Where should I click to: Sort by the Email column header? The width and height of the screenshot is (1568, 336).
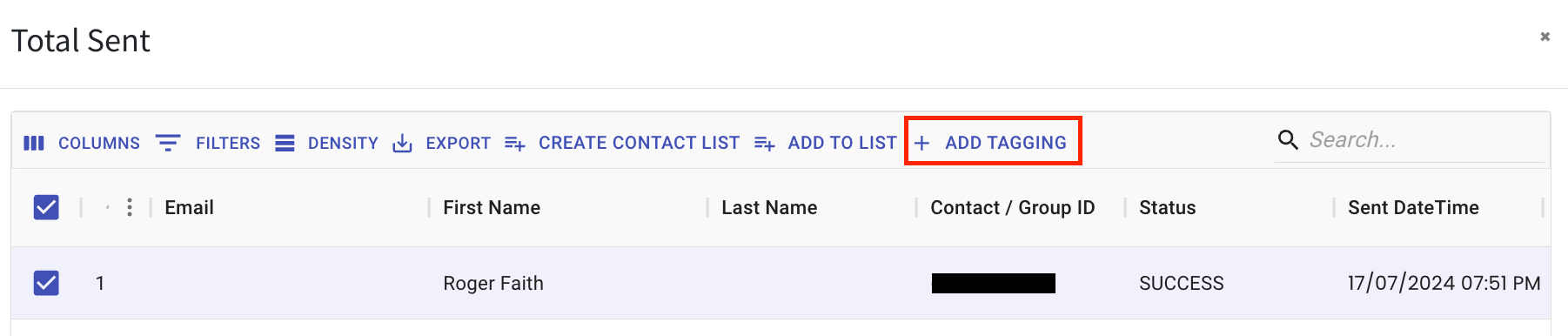[189, 207]
